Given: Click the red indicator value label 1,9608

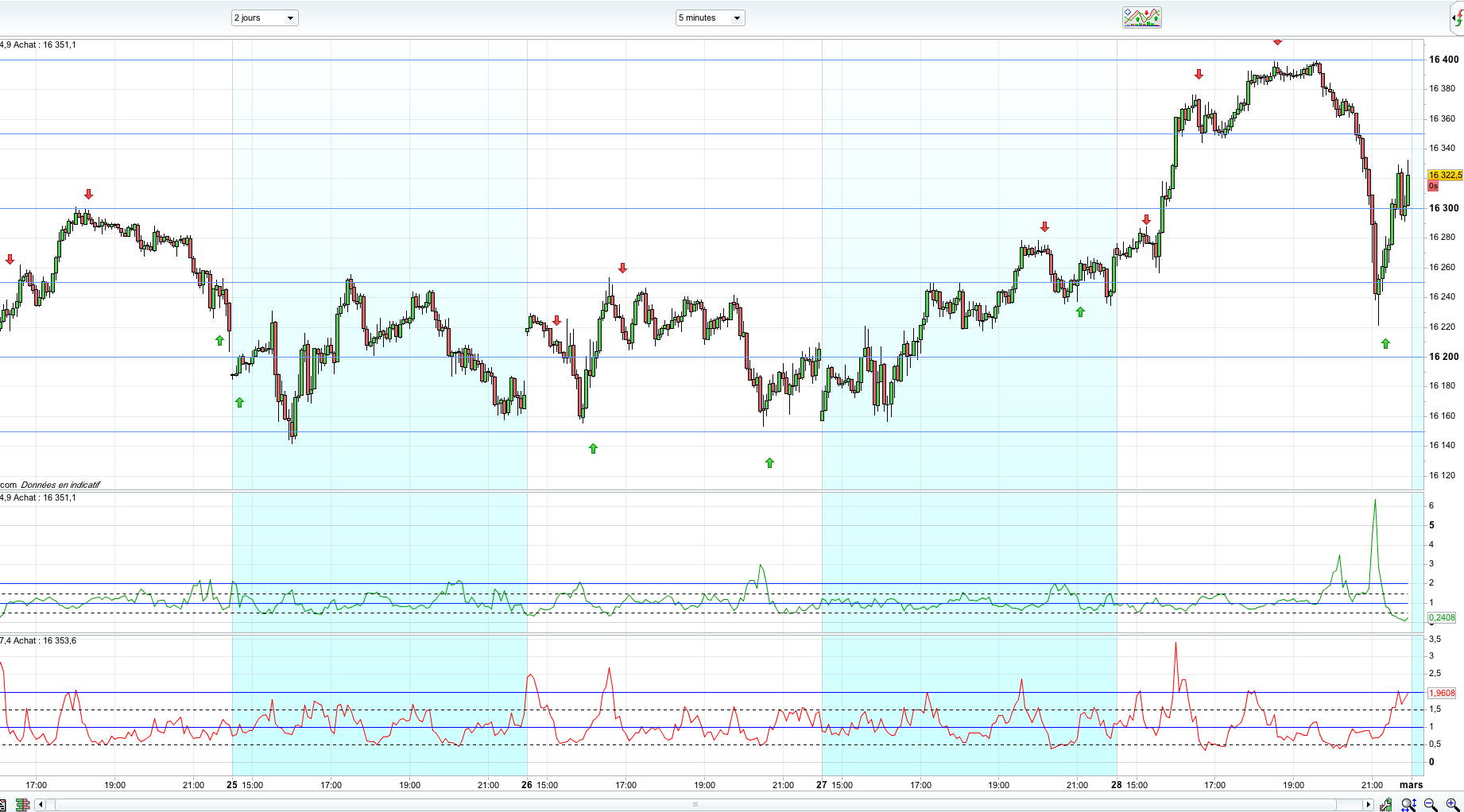Looking at the screenshot, I should click(x=1442, y=693).
